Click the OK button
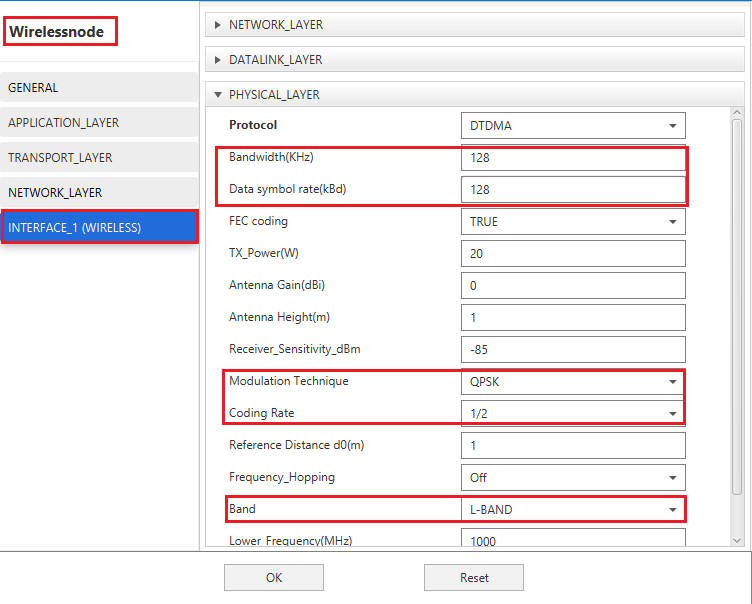This screenshot has height=604, width=752. [x=273, y=578]
